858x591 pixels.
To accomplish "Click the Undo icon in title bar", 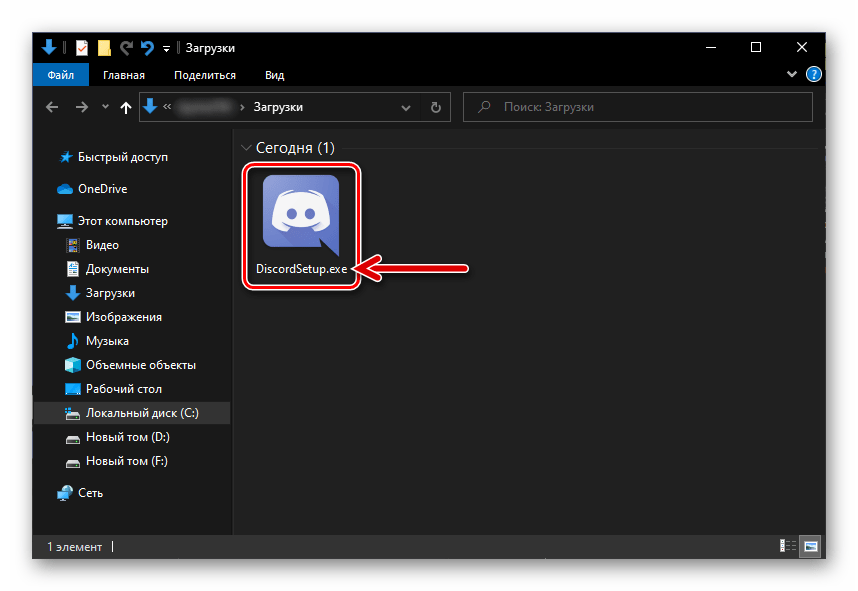I will (x=147, y=48).
